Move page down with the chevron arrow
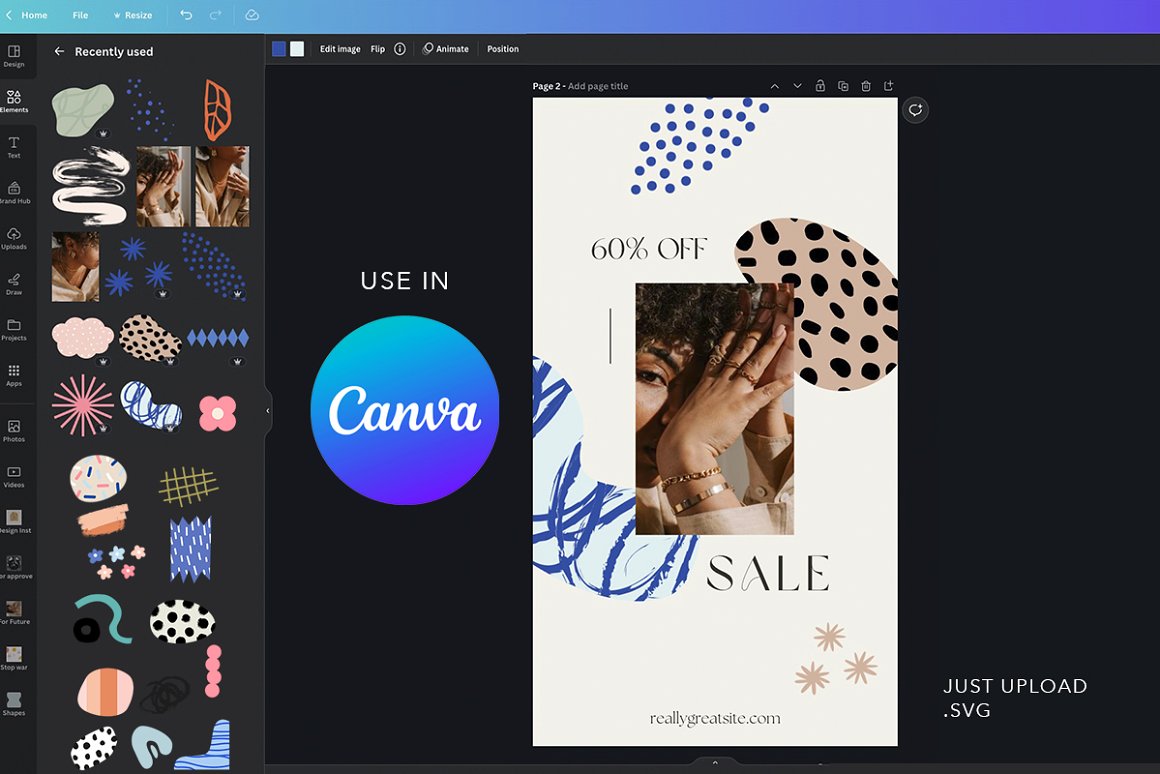The height and width of the screenshot is (774, 1160). pos(797,86)
